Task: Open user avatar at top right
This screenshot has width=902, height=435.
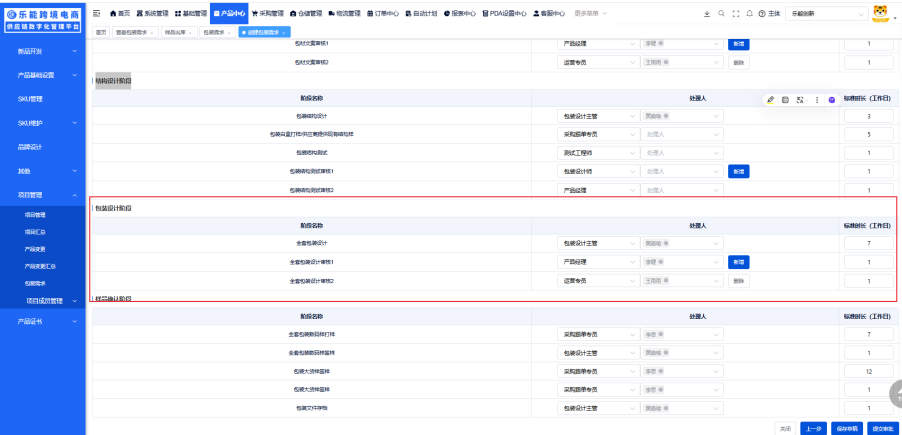Action: tap(881, 13)
